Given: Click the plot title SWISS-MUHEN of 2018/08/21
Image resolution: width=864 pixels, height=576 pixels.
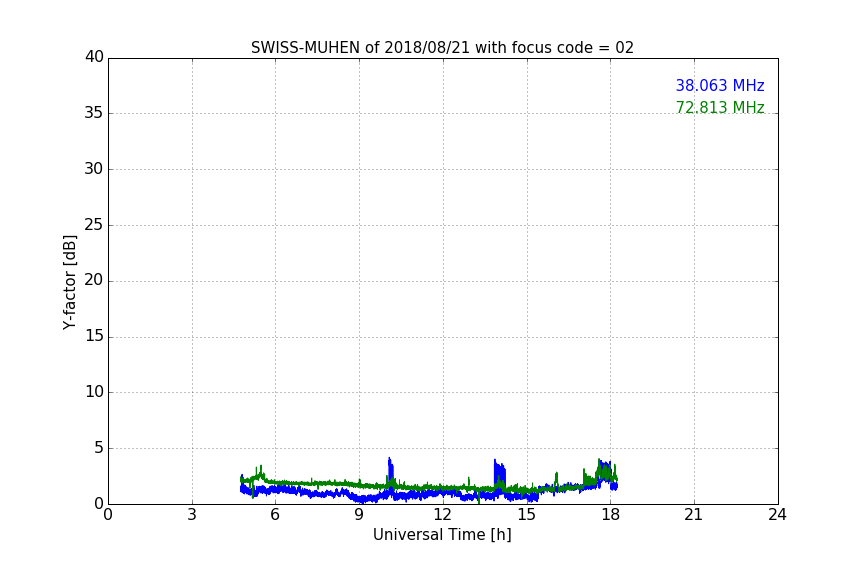Looking at the screenshot, I should 442,47.
